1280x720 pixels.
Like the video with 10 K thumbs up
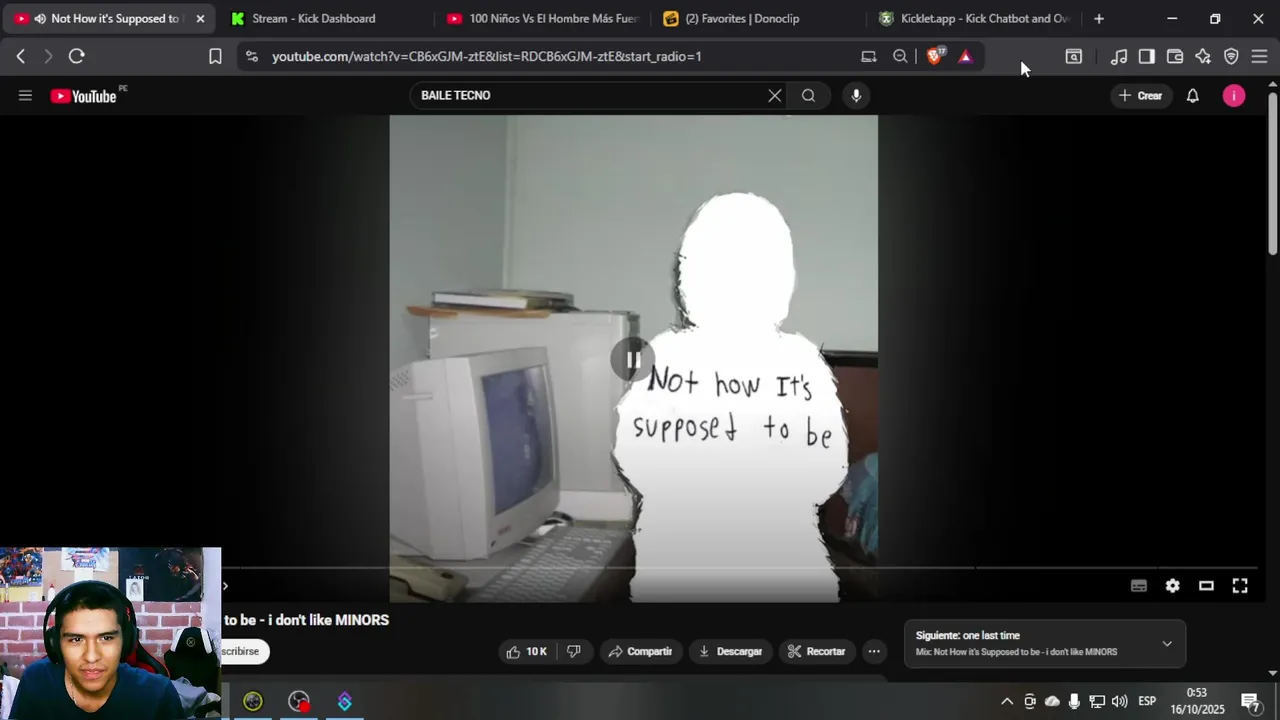527,652
